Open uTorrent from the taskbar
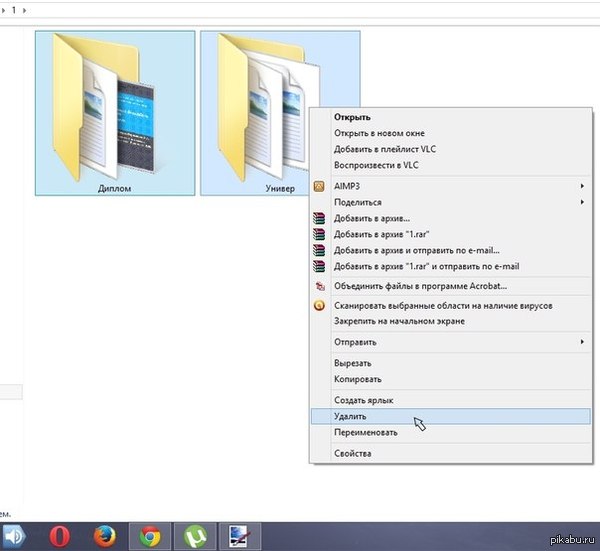 click(x=195, y=536)
